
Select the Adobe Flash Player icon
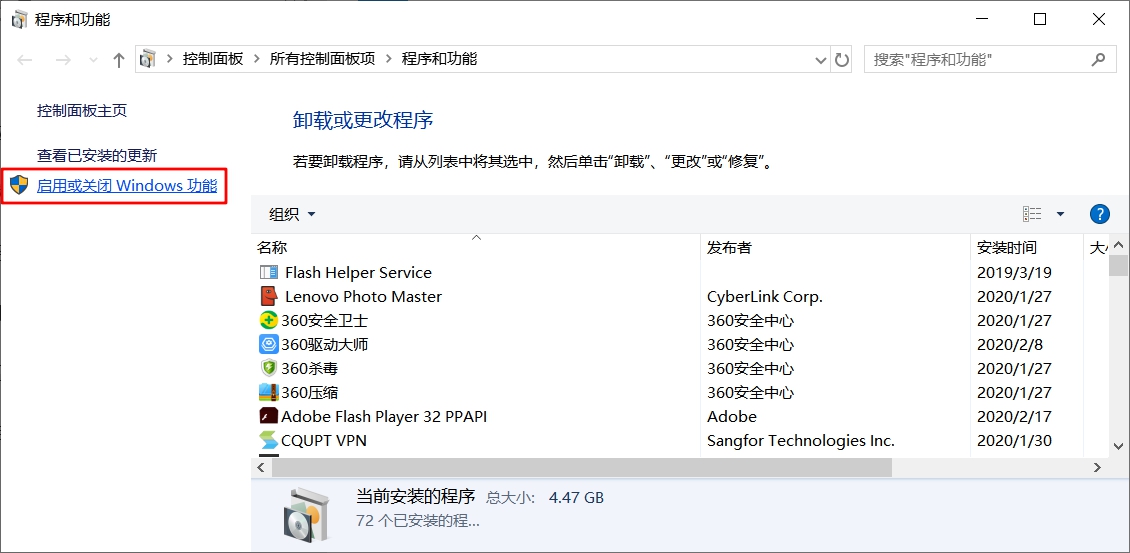click(269, 416)
